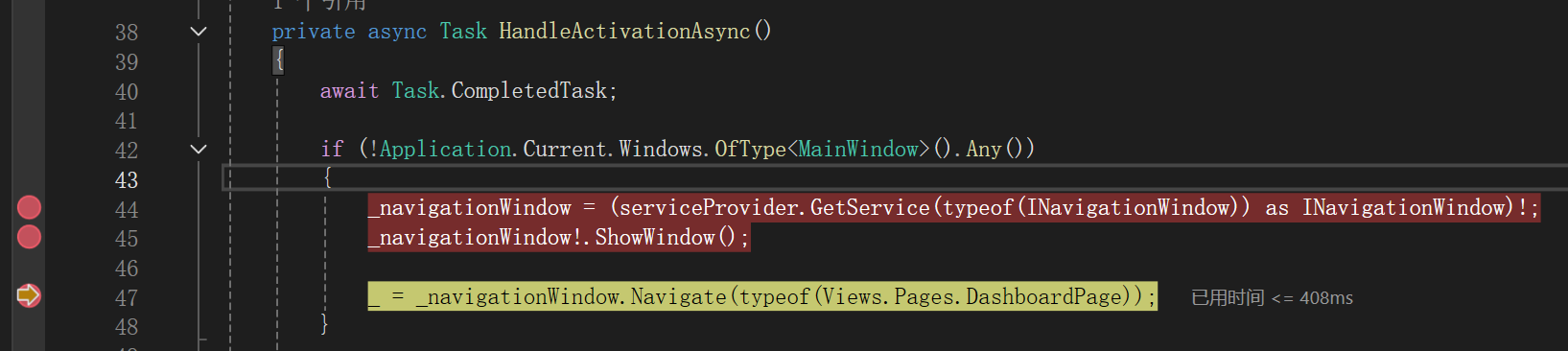The height and width of the screenshot is (351, 1568).
Task: Click the elapsed time 408ms perf tip
Action: (x=1272, y=298)
